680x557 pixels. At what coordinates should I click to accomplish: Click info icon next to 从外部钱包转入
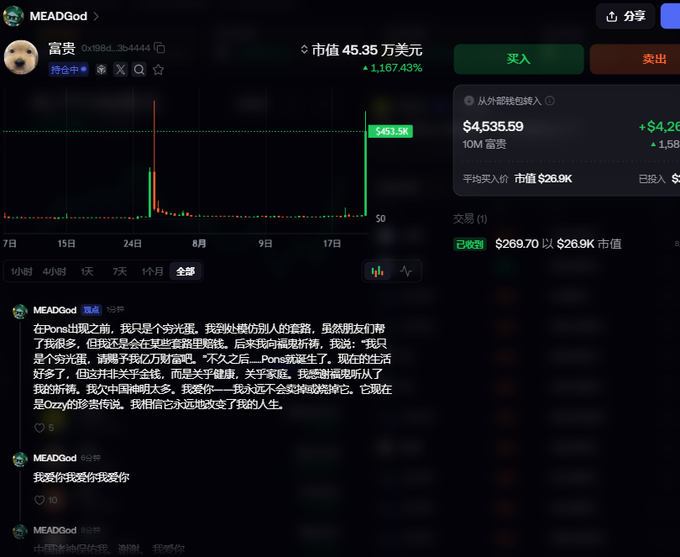549,101
